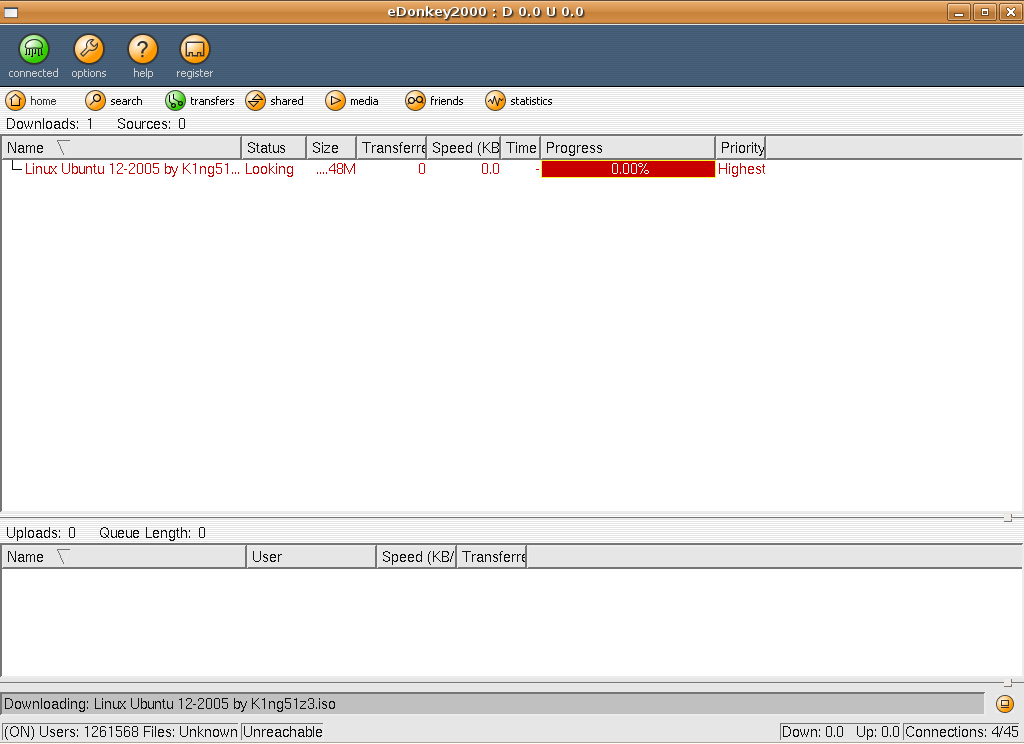Click the Uploads: 0 counter
Image resolution: width=1024 pixels, height=744 pixels.
[x=40, y=533]
